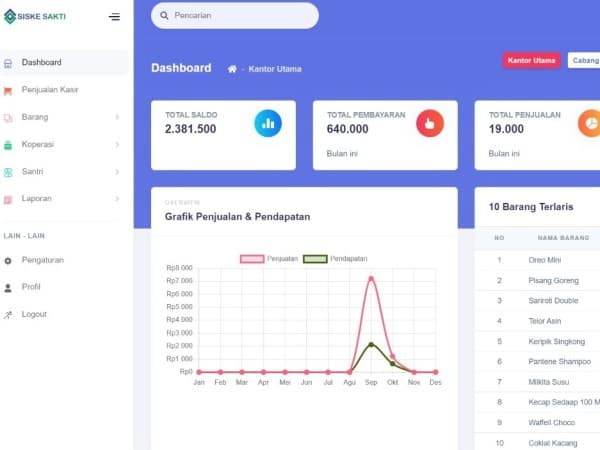The image size is (600, 450).
Task: Click the Telor Asin row
Action: 537,321
